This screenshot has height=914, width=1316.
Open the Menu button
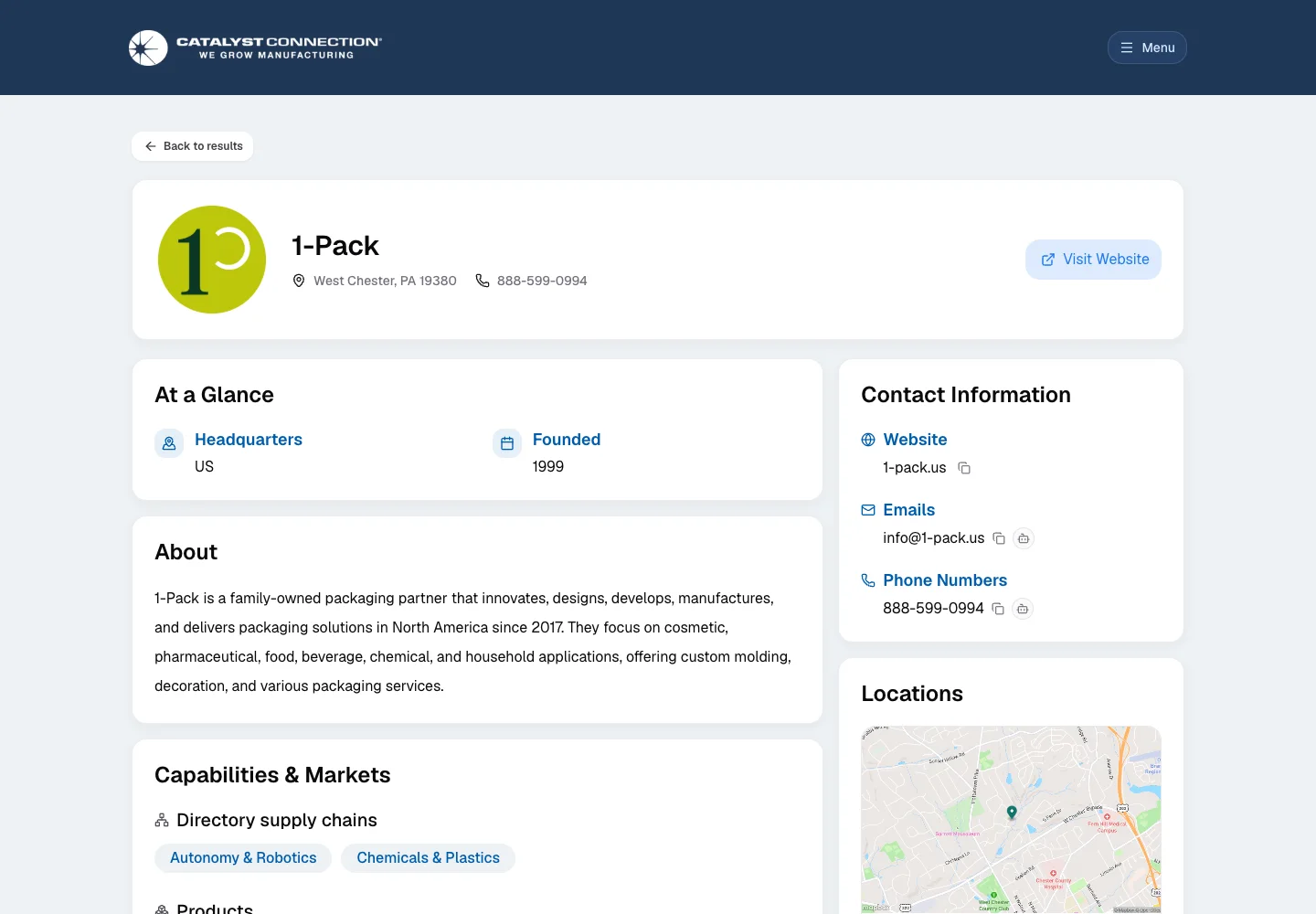tap(1147, 48)
